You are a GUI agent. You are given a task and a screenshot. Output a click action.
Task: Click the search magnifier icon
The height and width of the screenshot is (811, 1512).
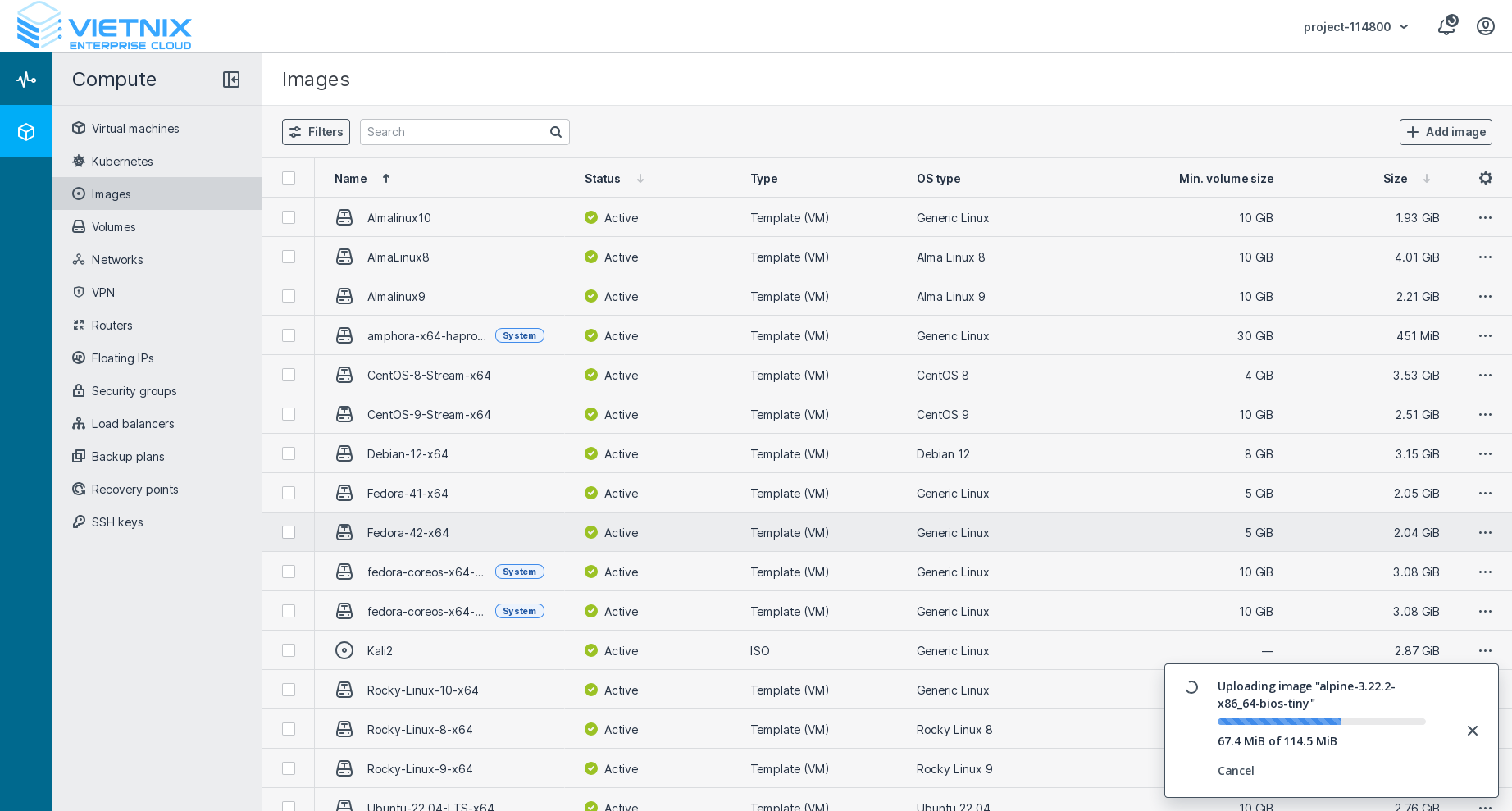[555, 132]
